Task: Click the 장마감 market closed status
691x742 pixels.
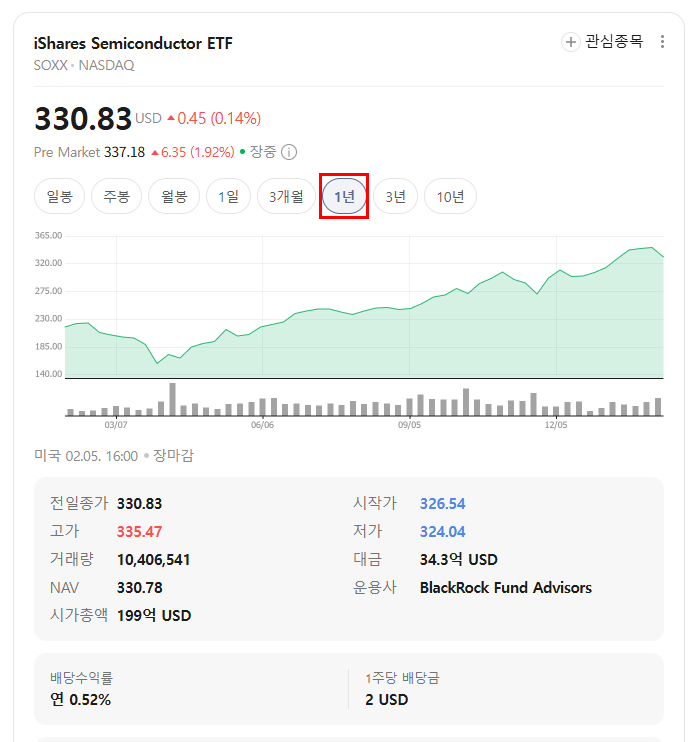Action: click(173, 456)
